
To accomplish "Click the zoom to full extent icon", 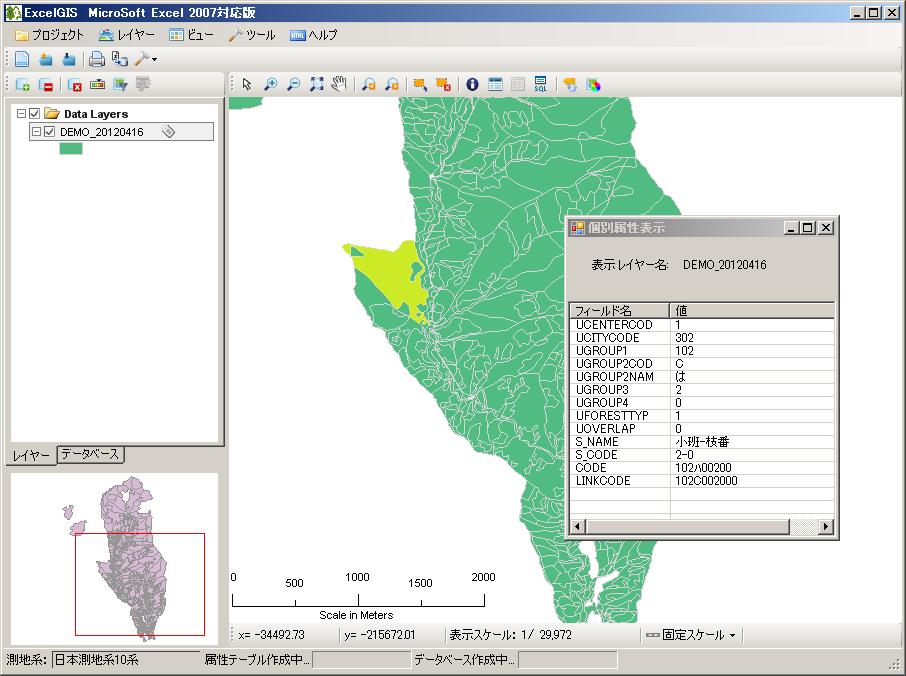I will point(316,85).
